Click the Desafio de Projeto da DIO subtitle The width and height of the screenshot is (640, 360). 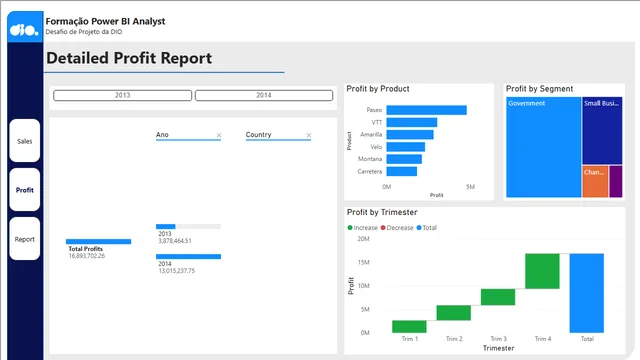(x=84, y=32)
